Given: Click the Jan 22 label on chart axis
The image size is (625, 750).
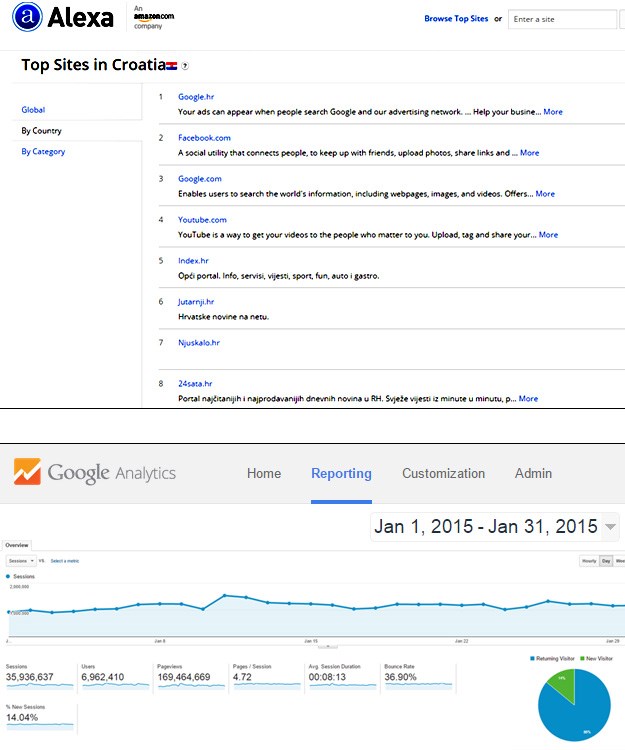Looking at the screenshot, I should (461, 641).
